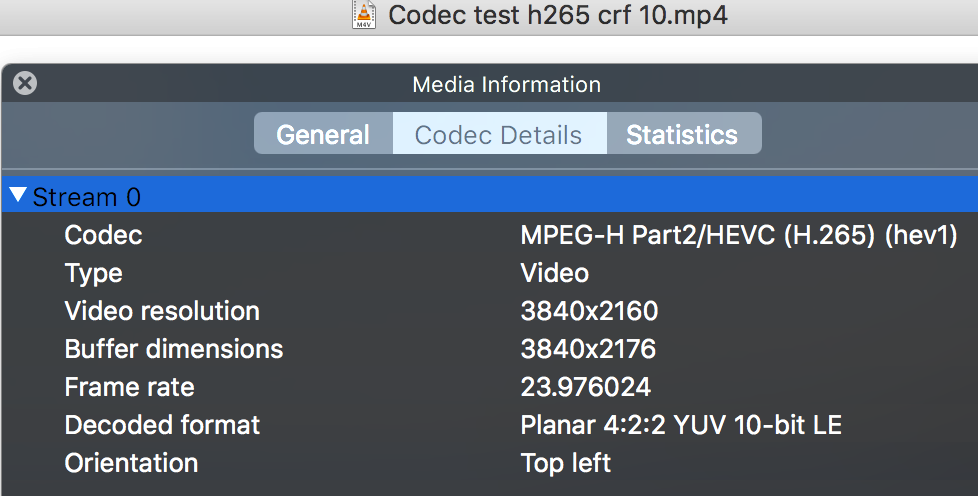Click the window title file name text

coord(558,14)
